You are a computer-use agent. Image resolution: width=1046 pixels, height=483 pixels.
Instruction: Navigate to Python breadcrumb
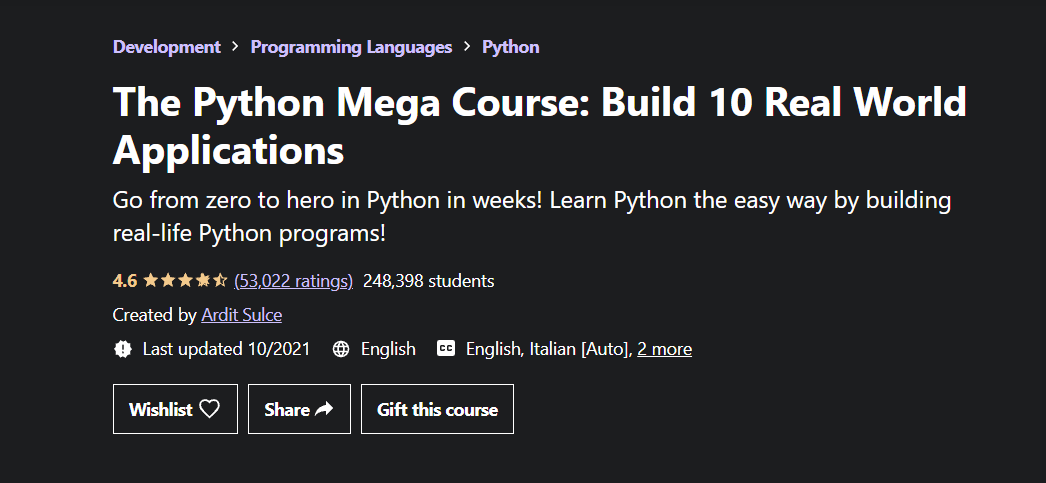point(510,47)
